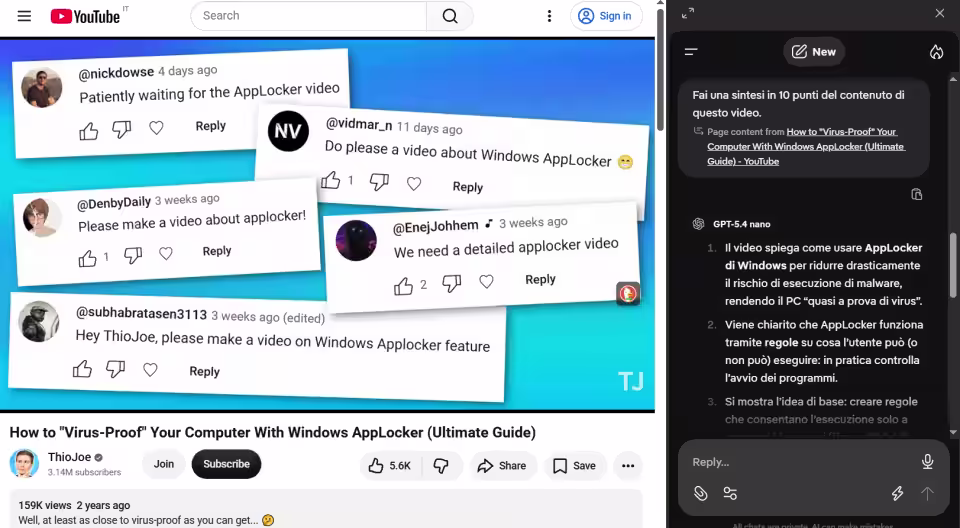Screen dimensions: 960x528
Task: Go to YouTube home via logo
Action: (x=84, y=16)
